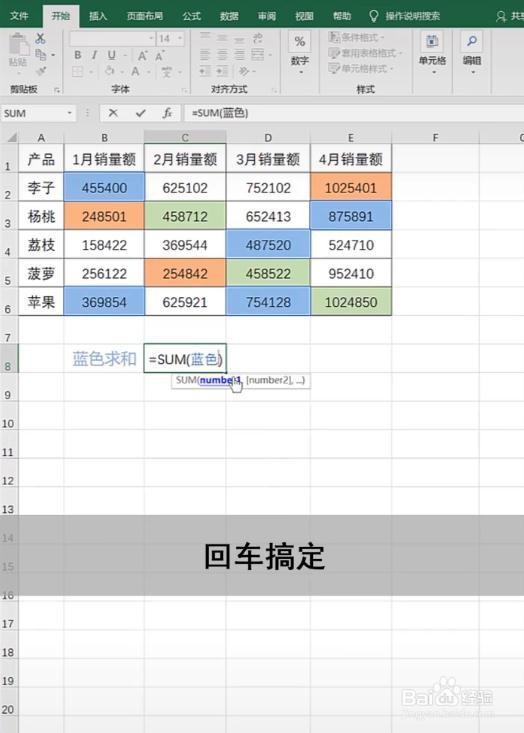Screen dimensions: 524x733
Task: Toggle Wrap Text icon
Action: [258, 37]
